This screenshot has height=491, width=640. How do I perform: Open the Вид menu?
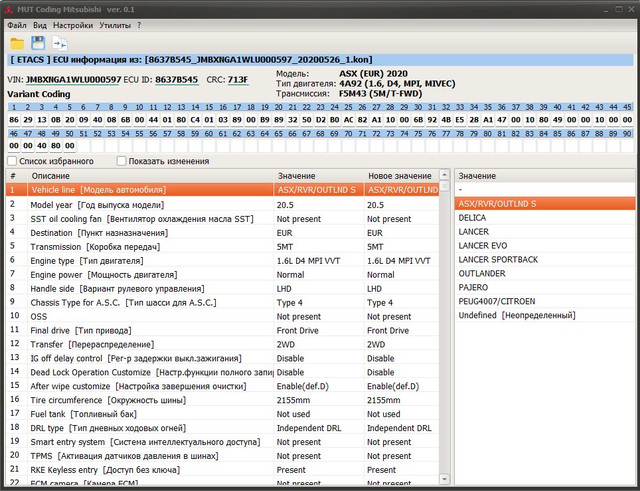point(39,24)
